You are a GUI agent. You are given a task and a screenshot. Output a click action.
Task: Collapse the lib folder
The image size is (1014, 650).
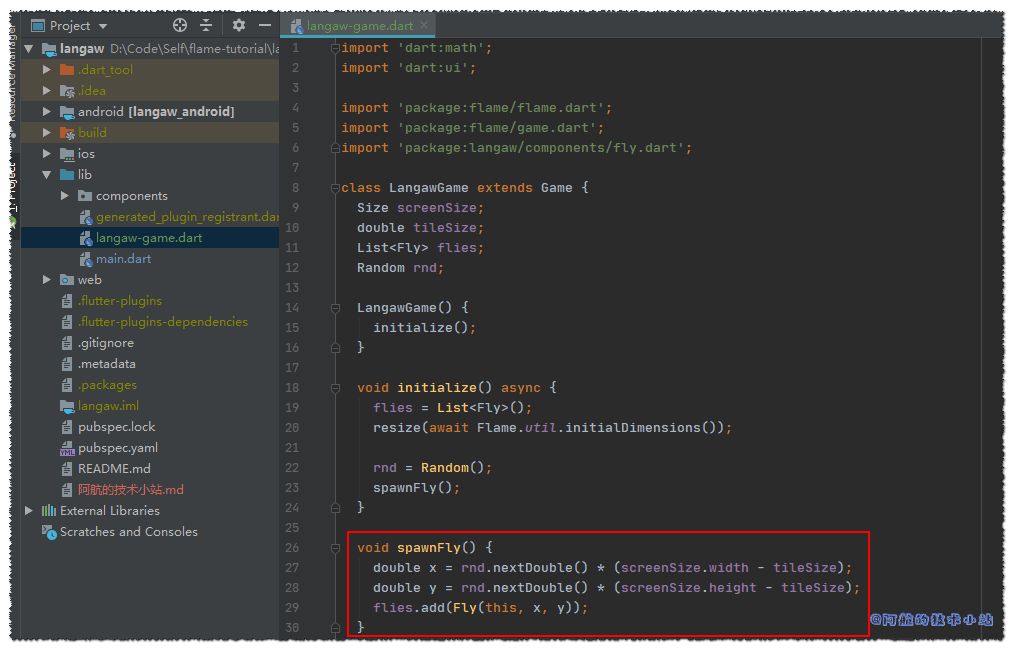tap(47, 175)
